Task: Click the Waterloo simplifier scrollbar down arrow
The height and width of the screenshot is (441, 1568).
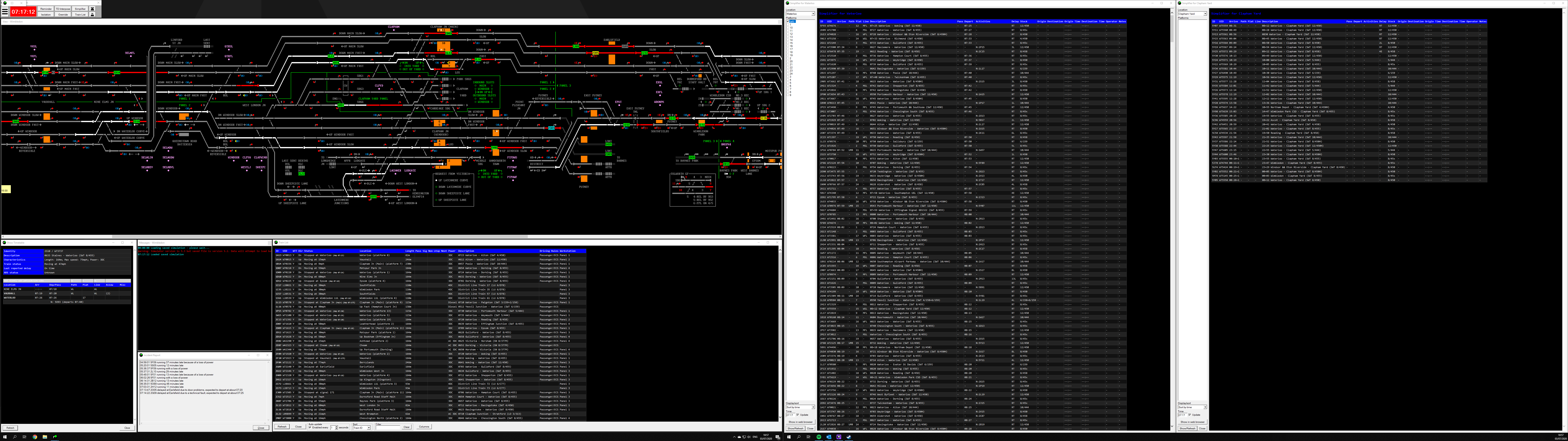Action: tap(1172, 426)
